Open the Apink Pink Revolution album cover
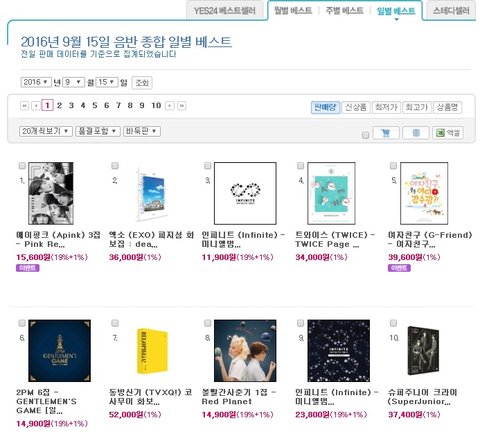 (51, 193)
